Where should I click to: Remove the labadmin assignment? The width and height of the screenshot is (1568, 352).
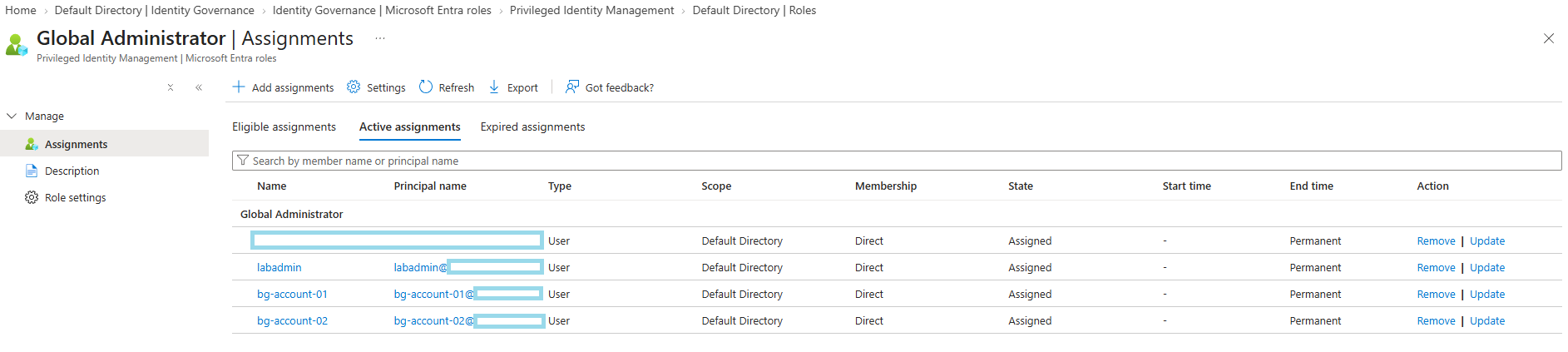1436,267
